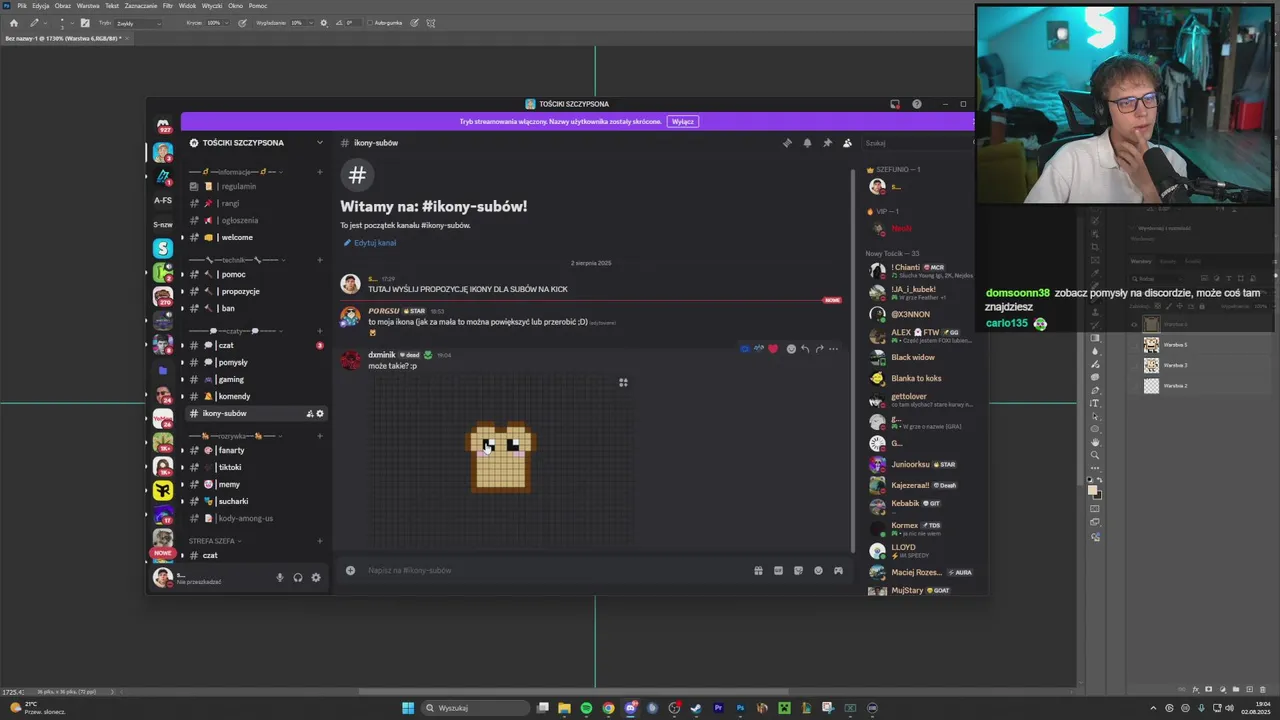Open more options on dxminik message
Screen dimensions: 1280x720
(833, 349)
